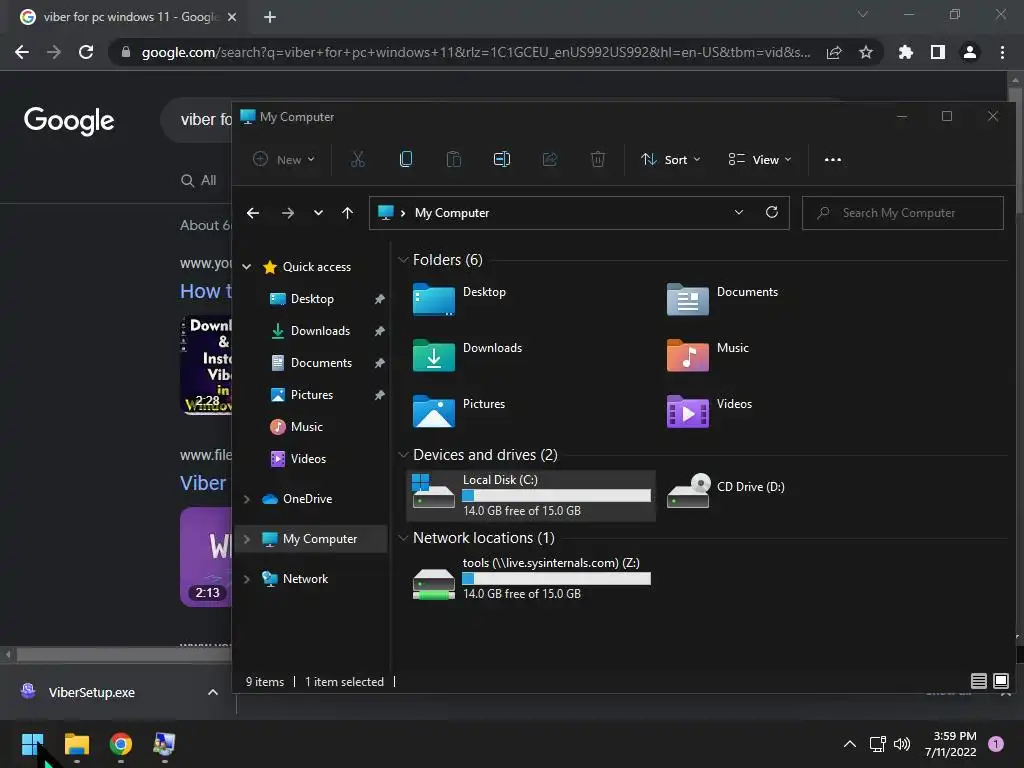Image resolution: width=1024 pixels, height=768 pixels.
Task: Collapse Quick access tree node
Action: (x=247, y=266)
